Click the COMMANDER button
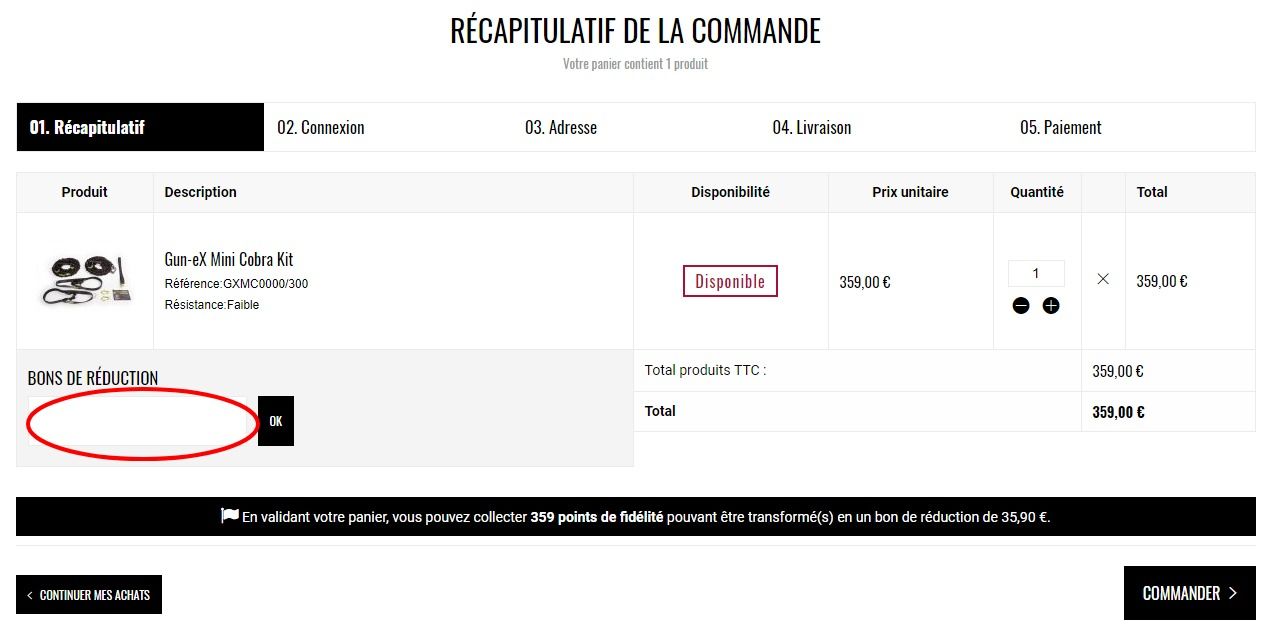Image resolution: width=1265 pixels, height=631 pixels. (x=1189, y=592)
